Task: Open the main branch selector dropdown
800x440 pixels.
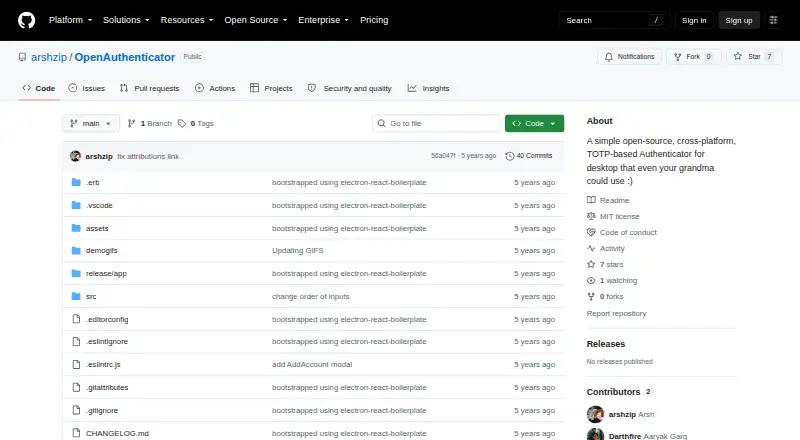Action: point(91,124)
